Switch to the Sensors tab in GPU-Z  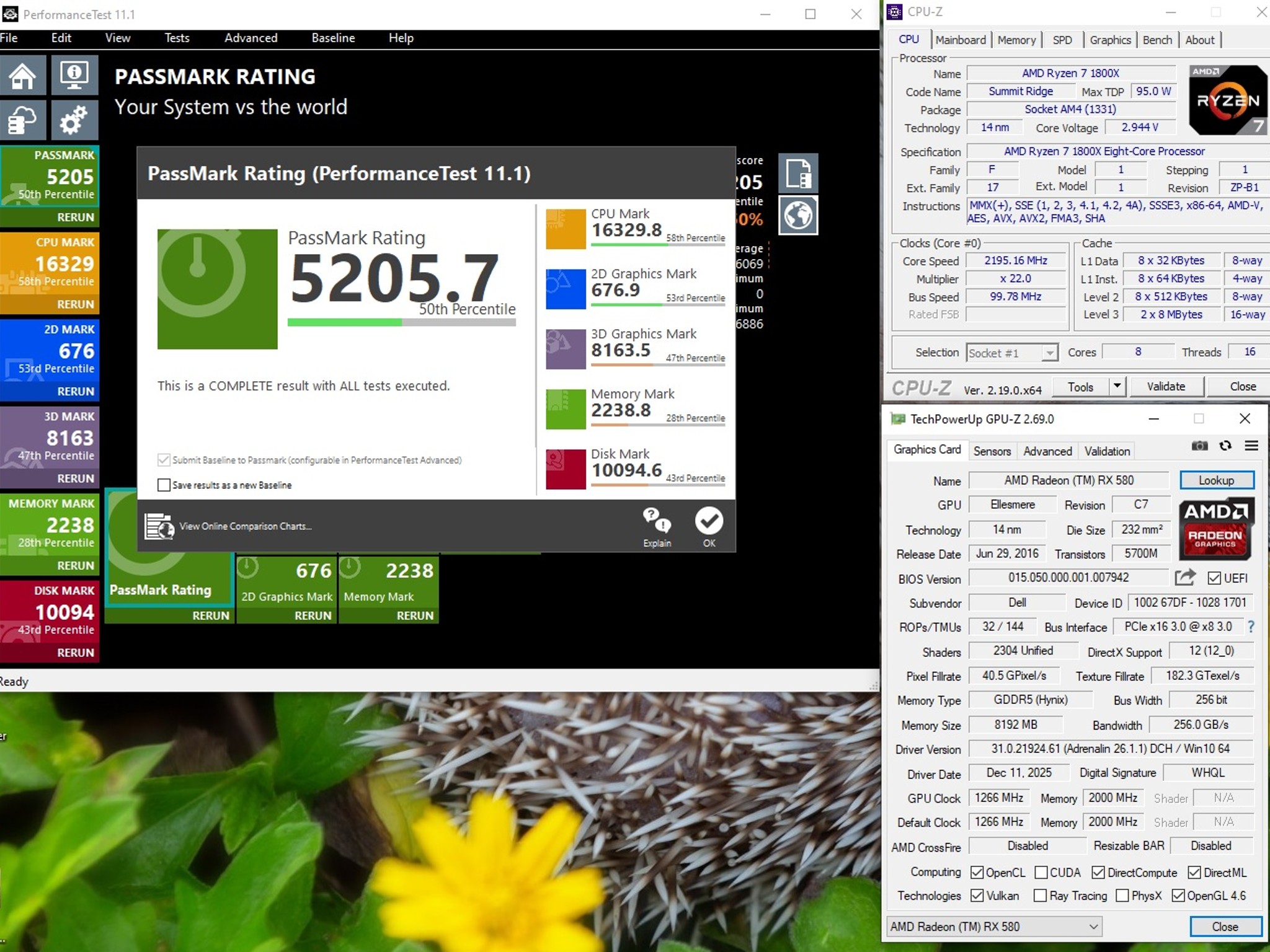point(992,451)
